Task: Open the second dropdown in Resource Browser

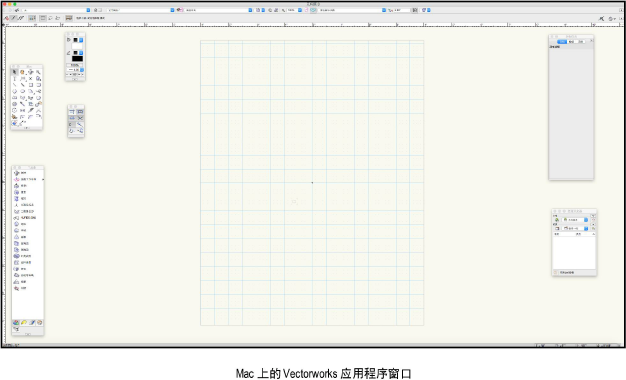Action: (586, 229)
